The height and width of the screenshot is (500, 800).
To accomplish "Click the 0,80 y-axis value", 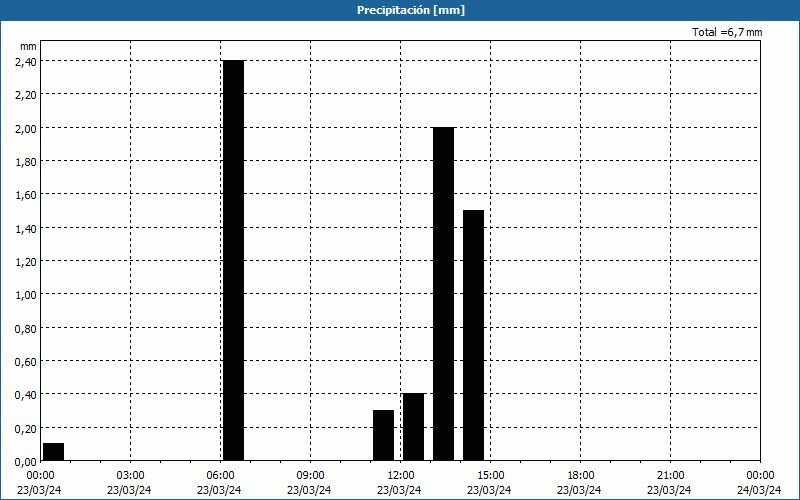I will tap(26, 328).
